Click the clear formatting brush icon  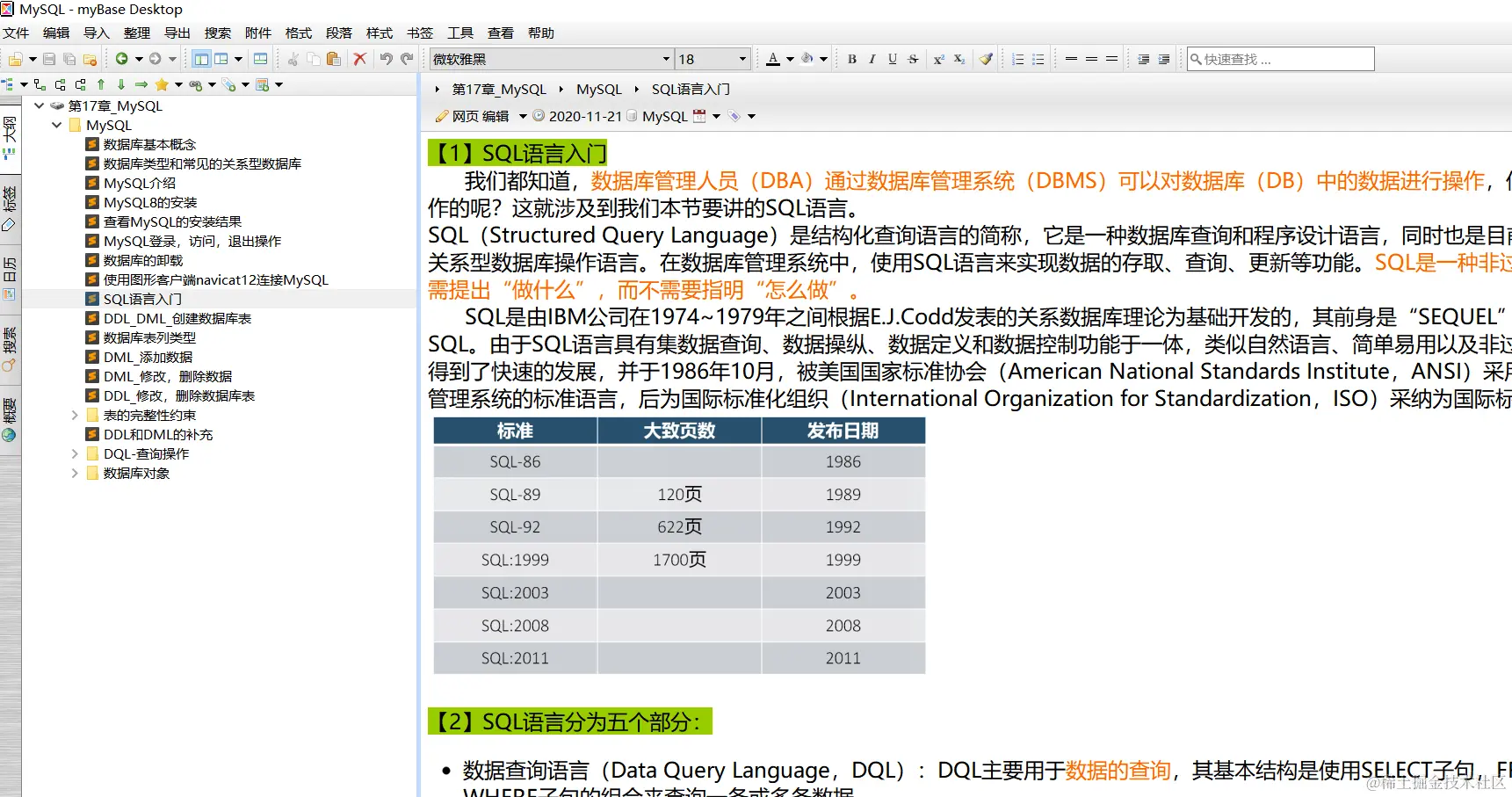point(986,59)
